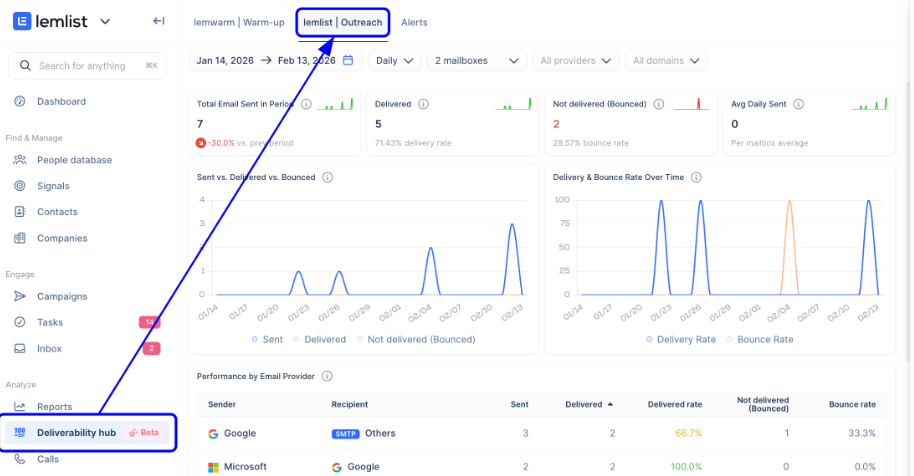Click the Bounce rate column header
Image resolution: width=914 pixels, height=476 pixels.
[852, 404]
